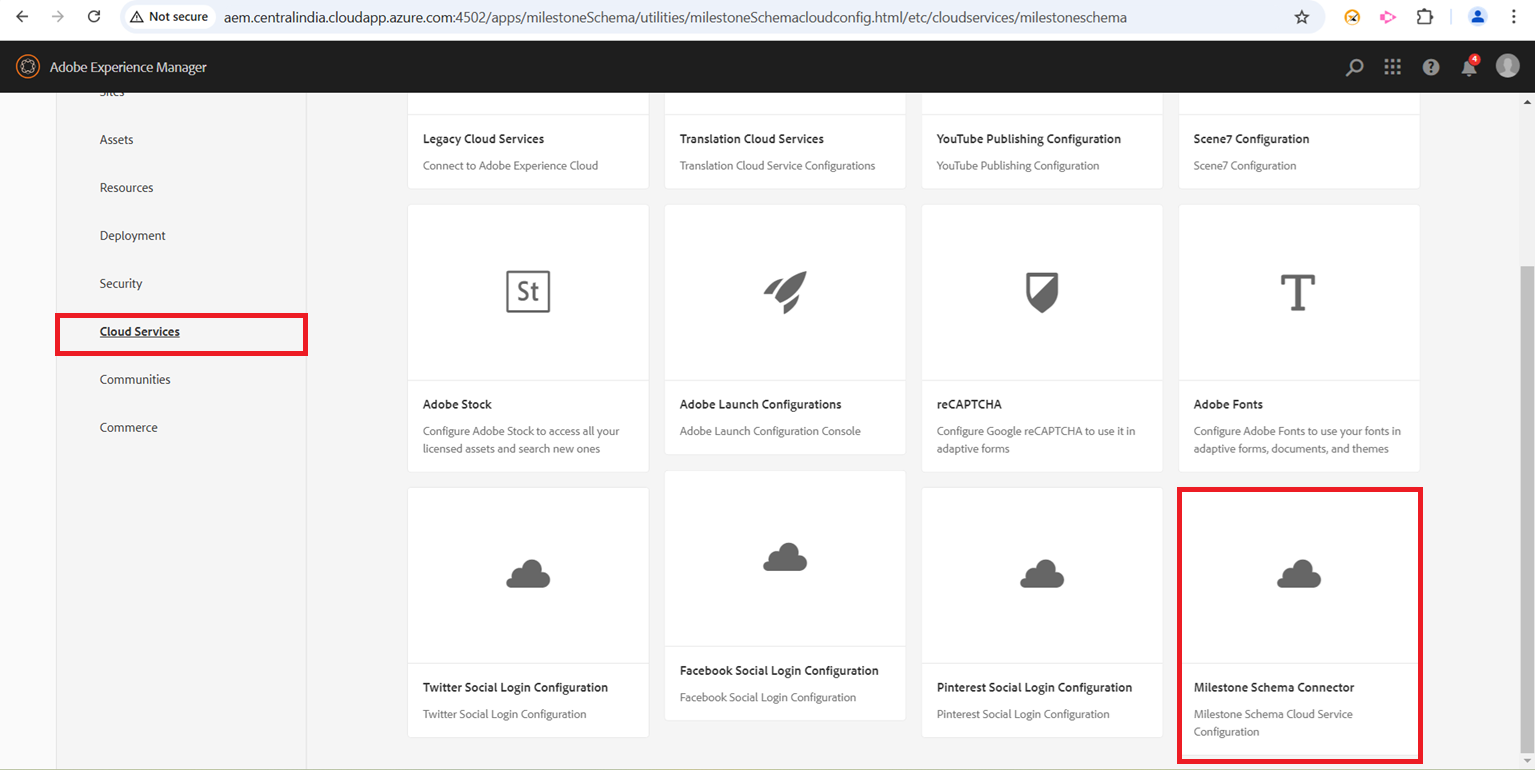Select Deployment in the left navigation
The width and height of the screenshot is (1535, 770).
pyautogui.click(x=132, y=236)
